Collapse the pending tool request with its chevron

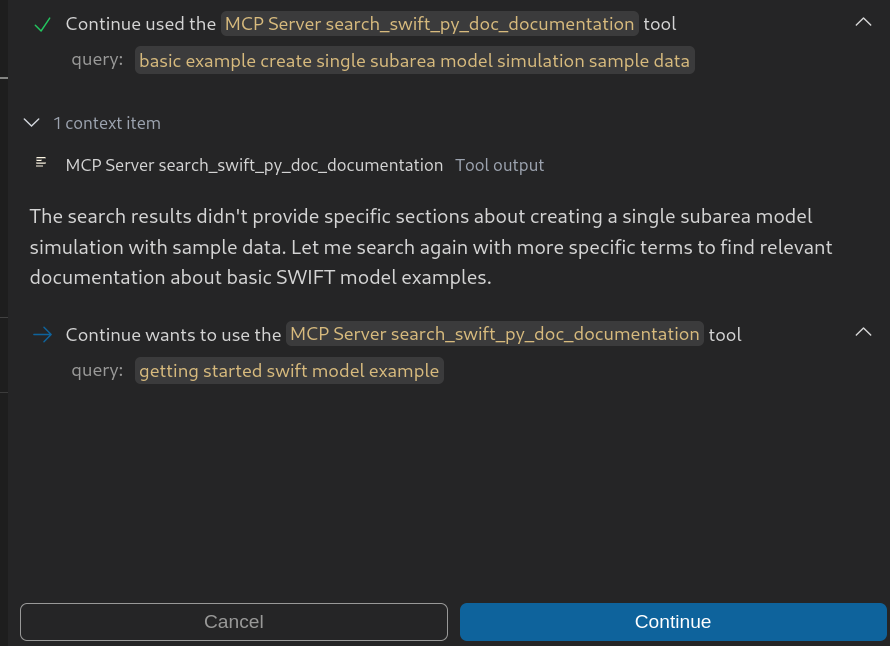click(x=862, y=331)
